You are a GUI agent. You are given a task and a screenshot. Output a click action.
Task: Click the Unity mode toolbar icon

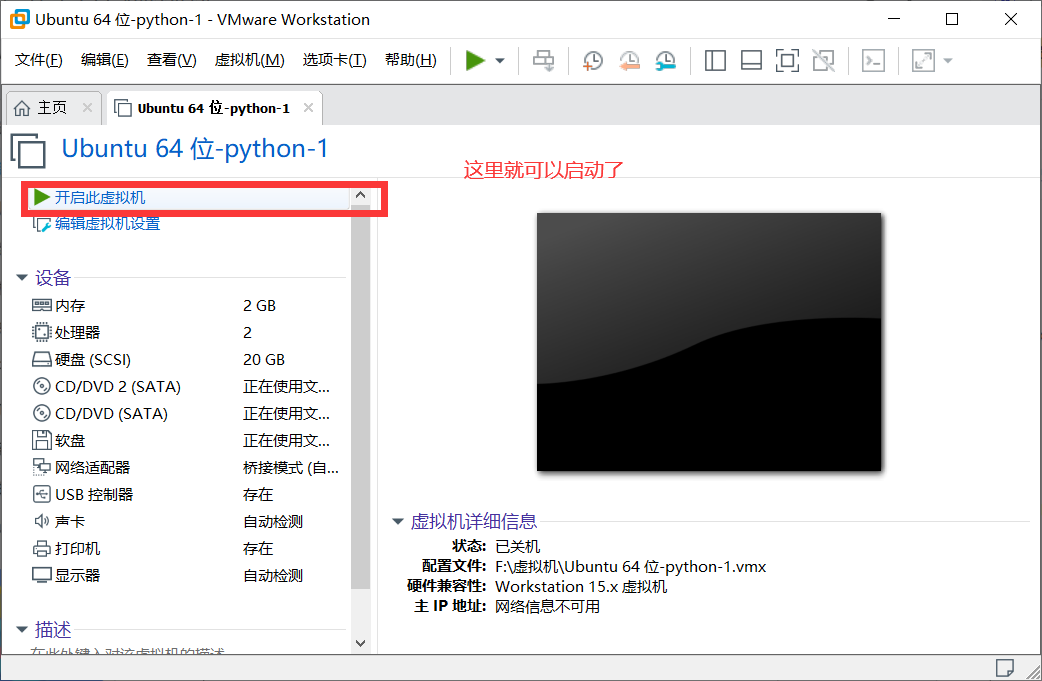pyautogui.click(x=823, y=60)
